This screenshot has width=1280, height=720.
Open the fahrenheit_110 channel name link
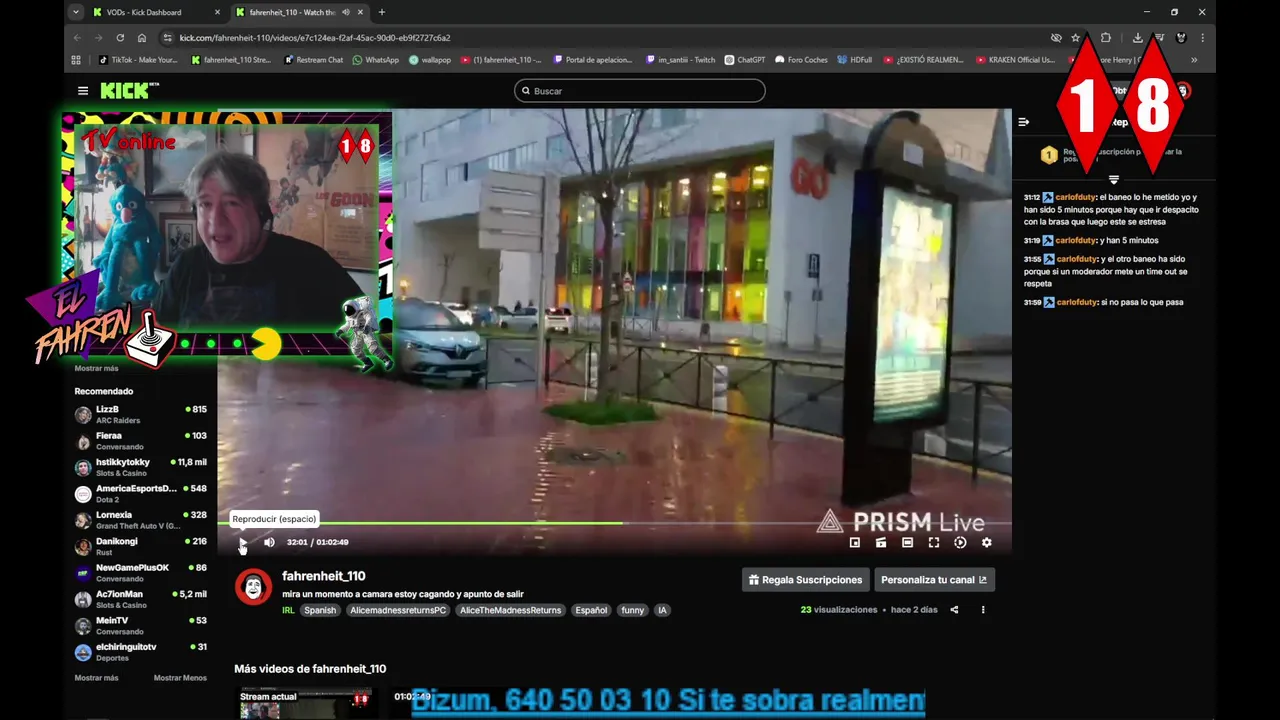pyautogui.click(x=324, y=576)
